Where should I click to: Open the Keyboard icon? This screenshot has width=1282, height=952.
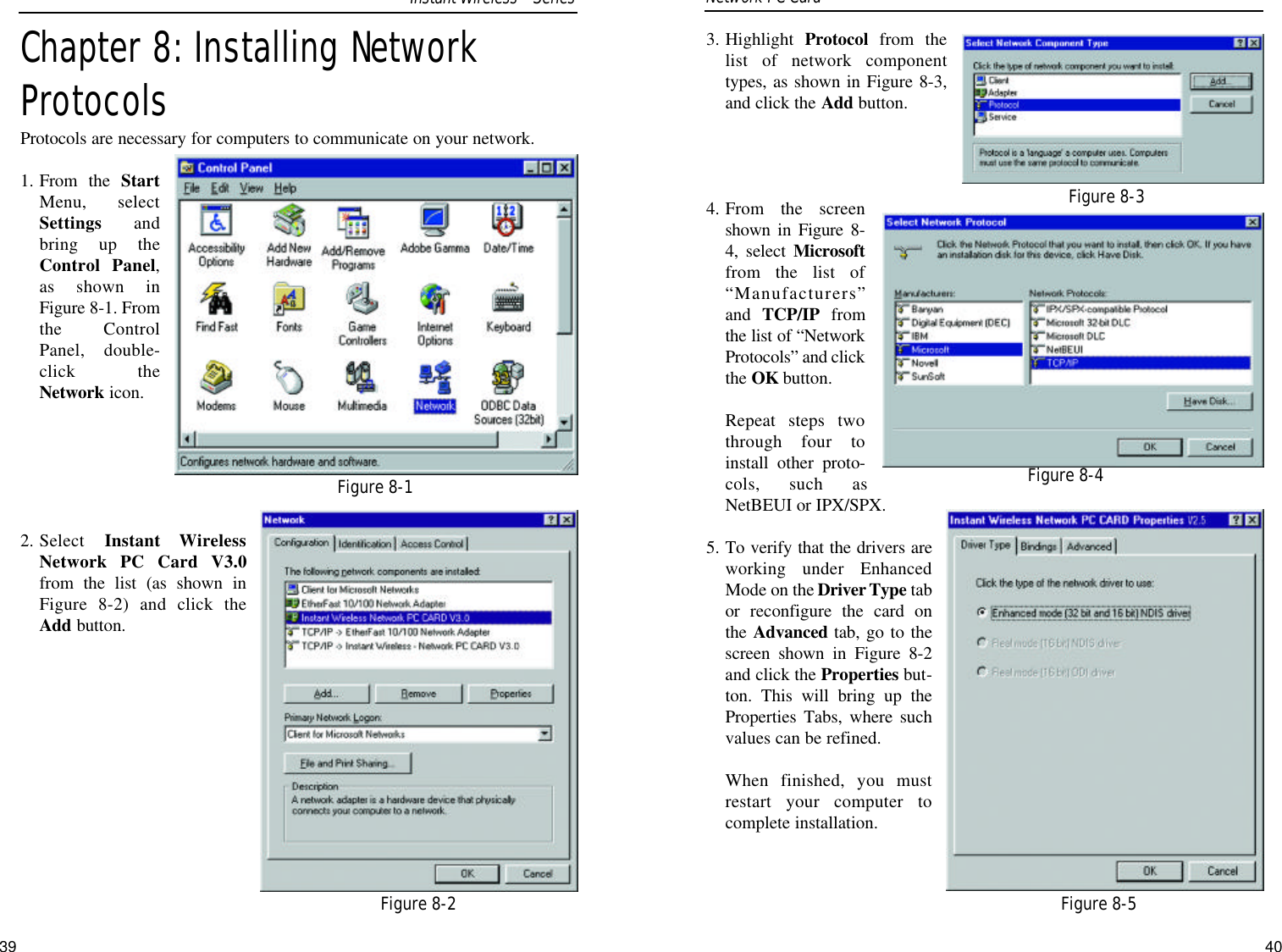pyautogui.click(x=508, y=308)
